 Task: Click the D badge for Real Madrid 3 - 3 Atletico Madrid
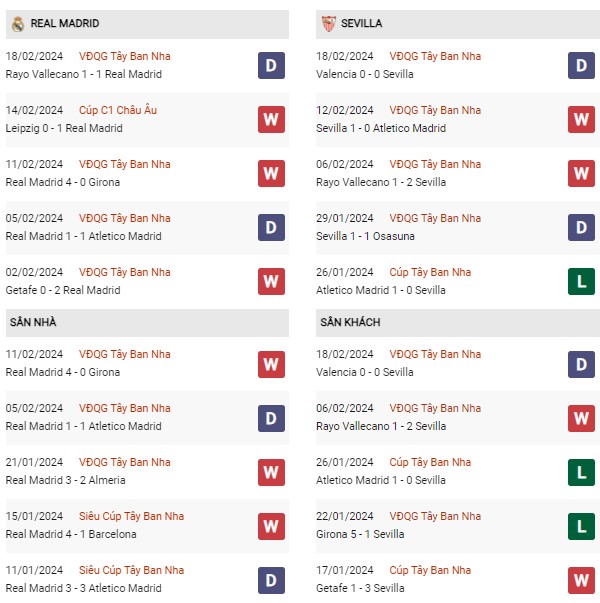pyautogui.click(x=271, y=580)
